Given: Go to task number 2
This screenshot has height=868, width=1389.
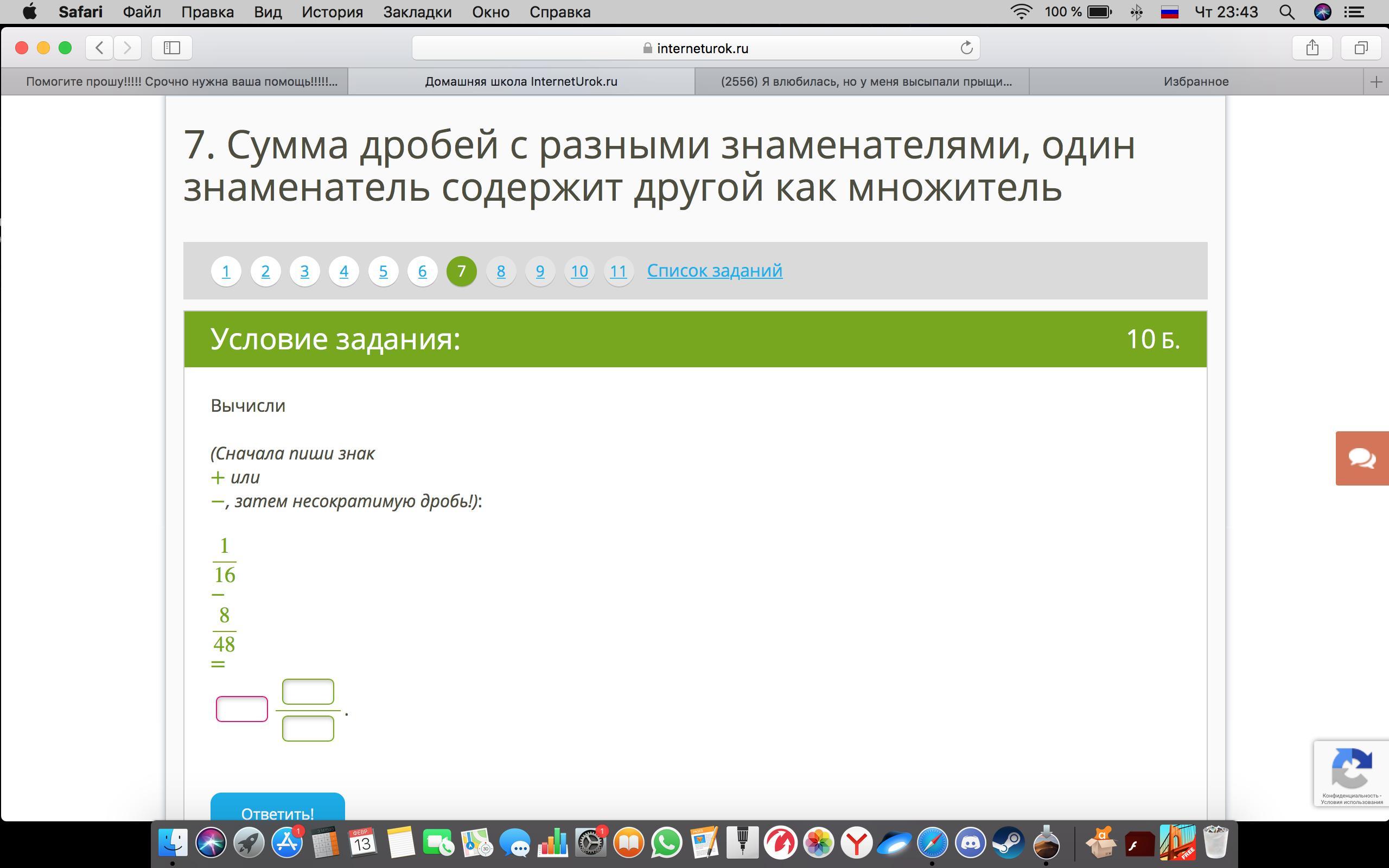Looking at the screenshot, I should 265,271.
